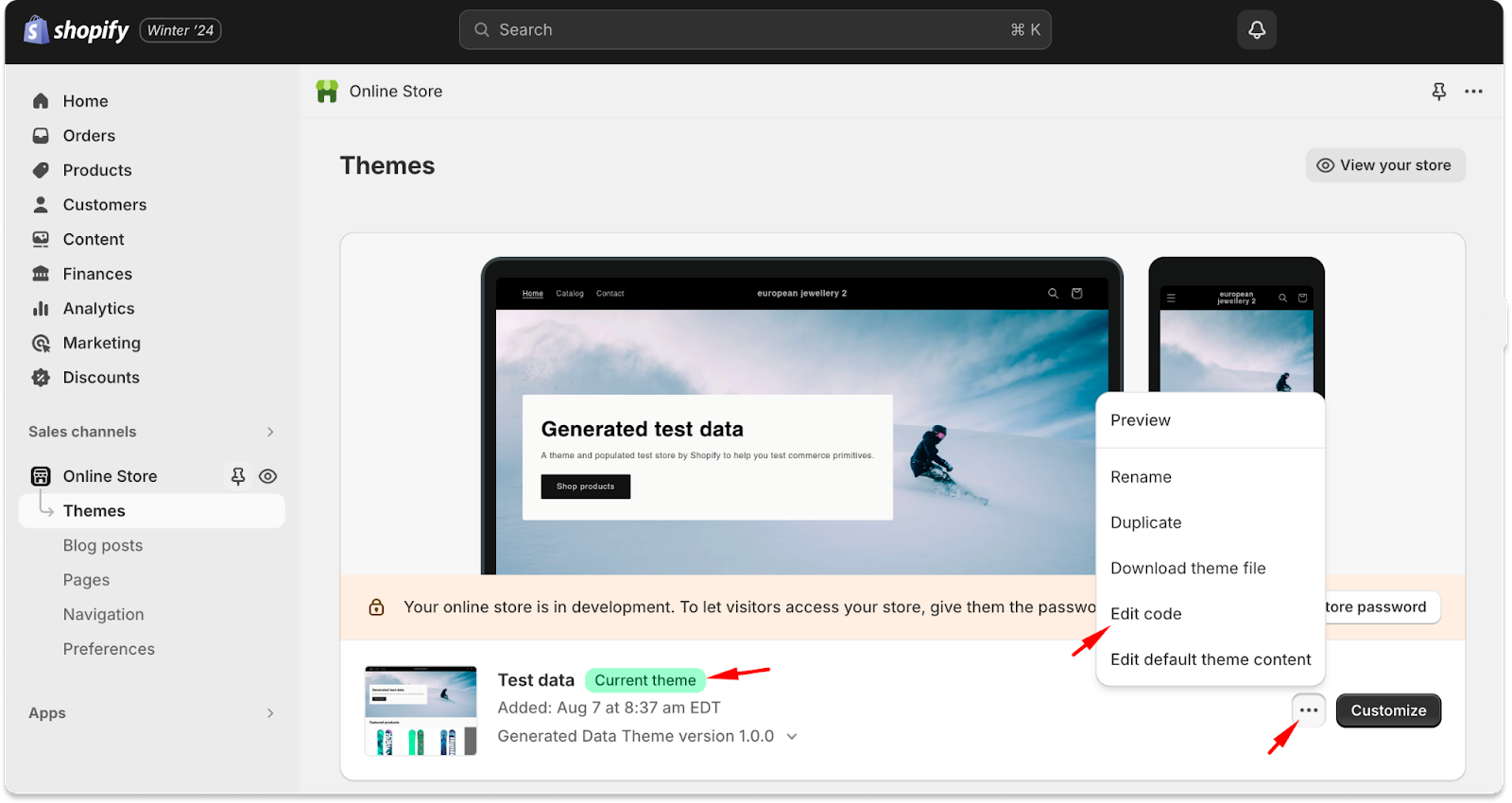Open Navigation in the sidebar
The image size is (1512, 803).
coord(104,614)
